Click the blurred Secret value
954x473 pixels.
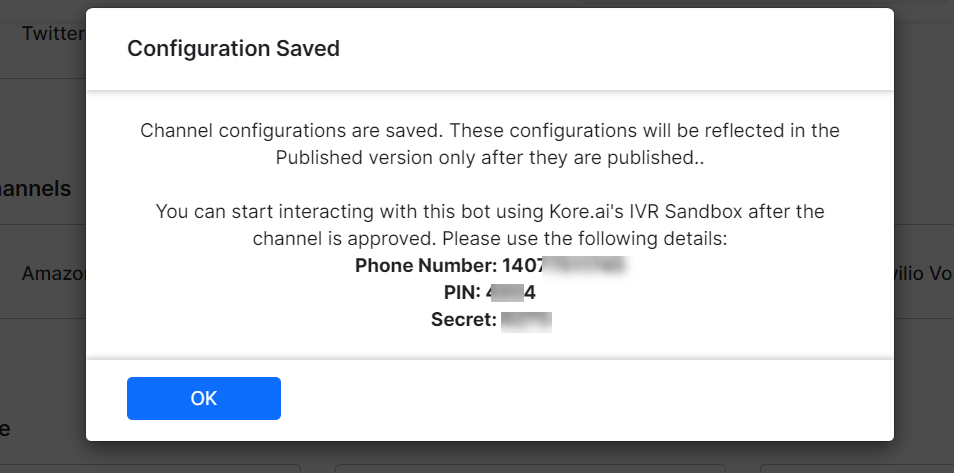coord(526,320)
